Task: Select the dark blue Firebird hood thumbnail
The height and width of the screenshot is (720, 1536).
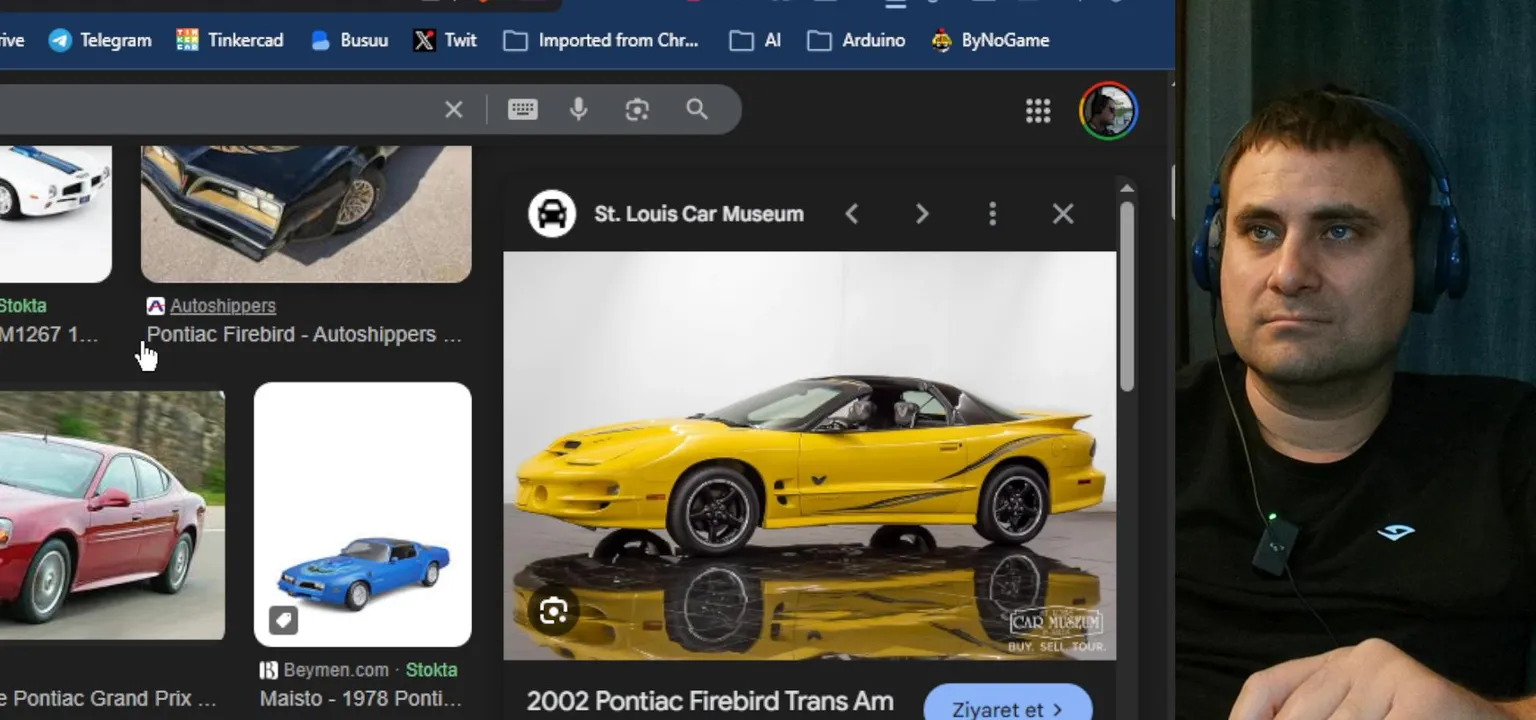Action: [x=306, y=214]
